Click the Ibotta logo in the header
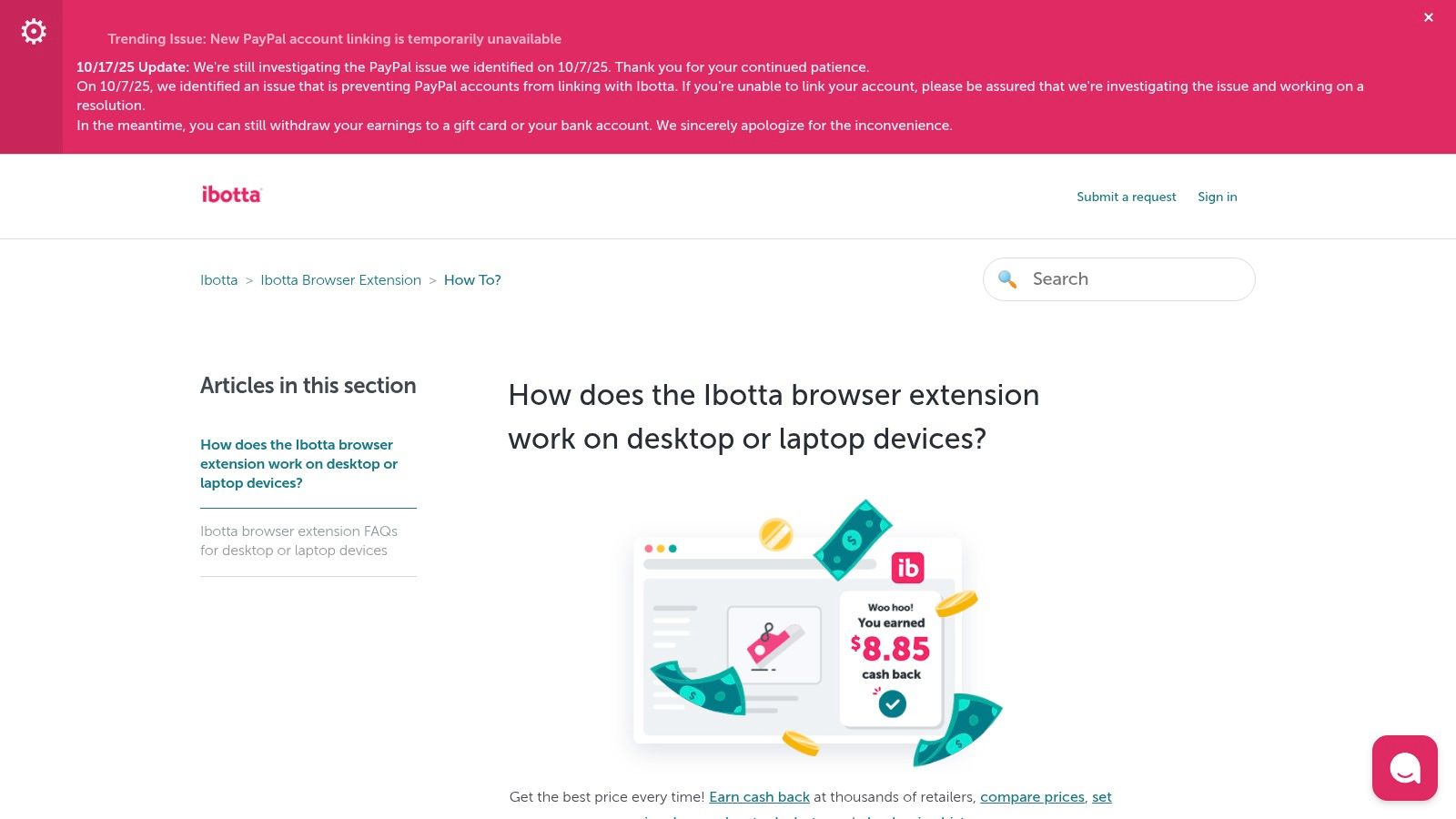This screenshot has height=819, width=1456. tap(231, 195)
